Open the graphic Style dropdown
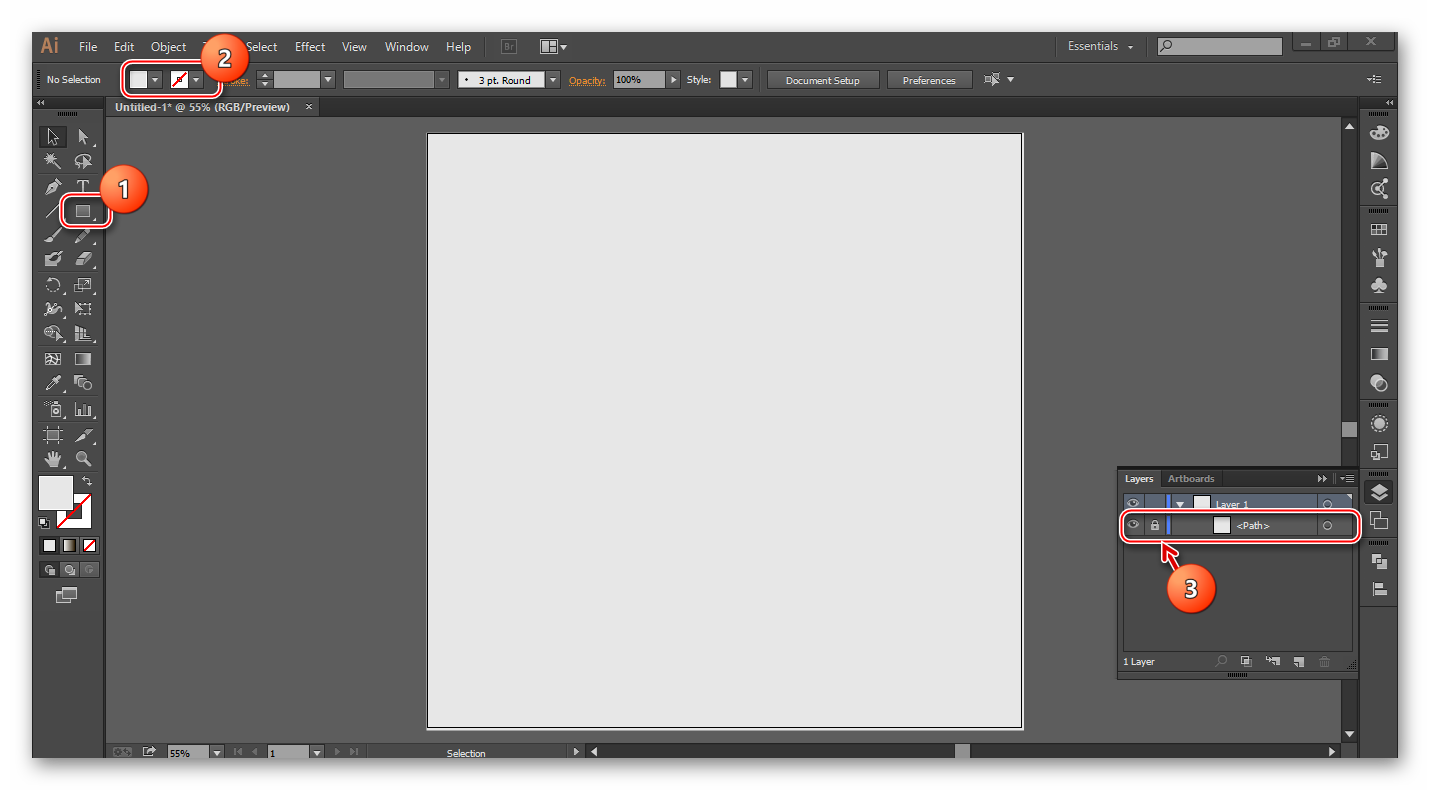 coord(745,80)
